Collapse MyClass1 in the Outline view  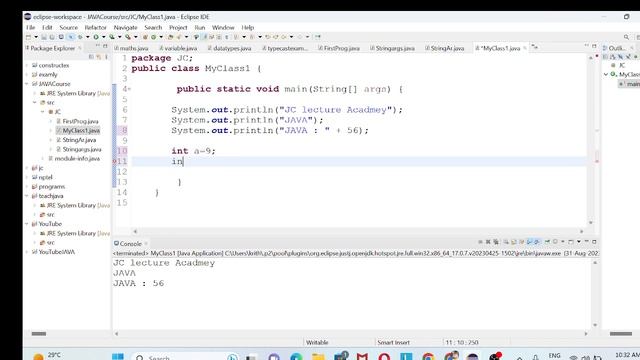coord(606,74)
